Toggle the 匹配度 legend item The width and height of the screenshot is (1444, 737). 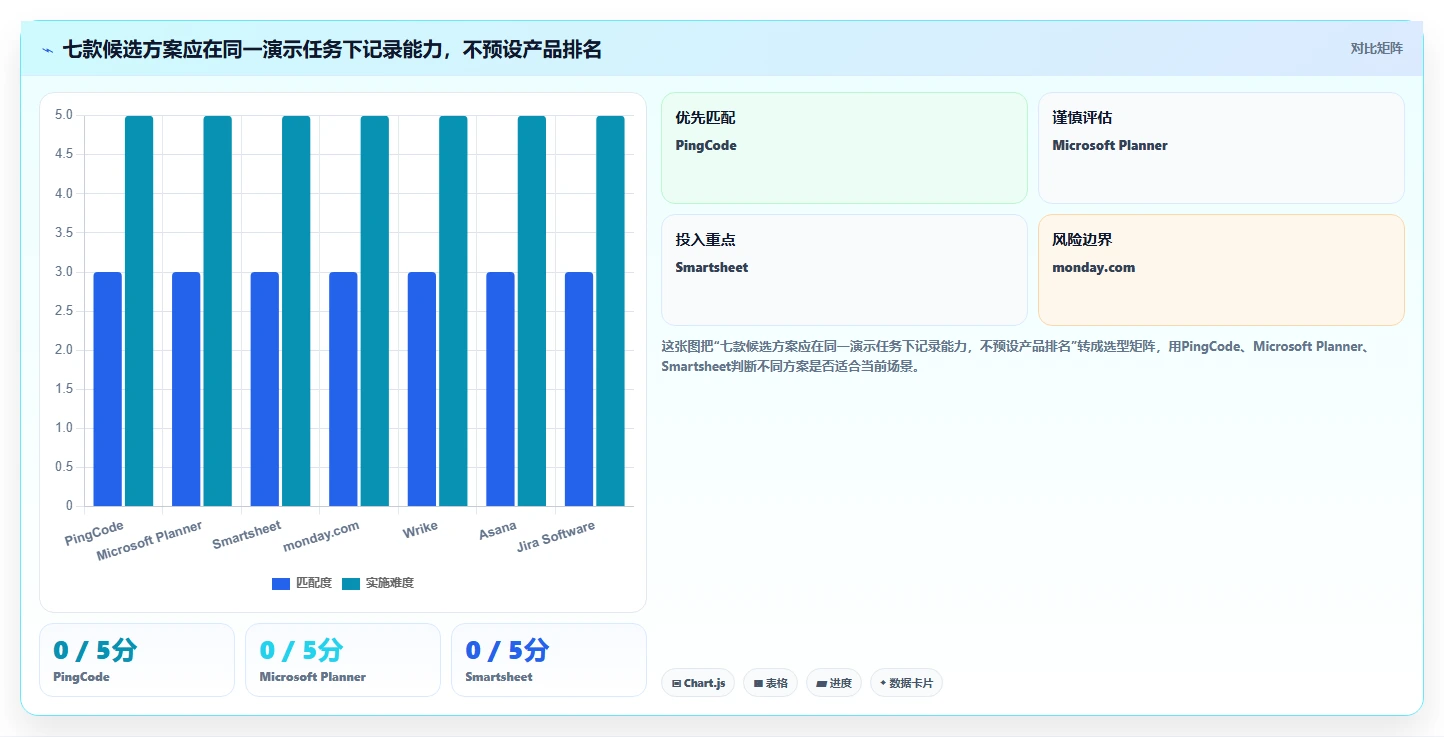[302, 583]
